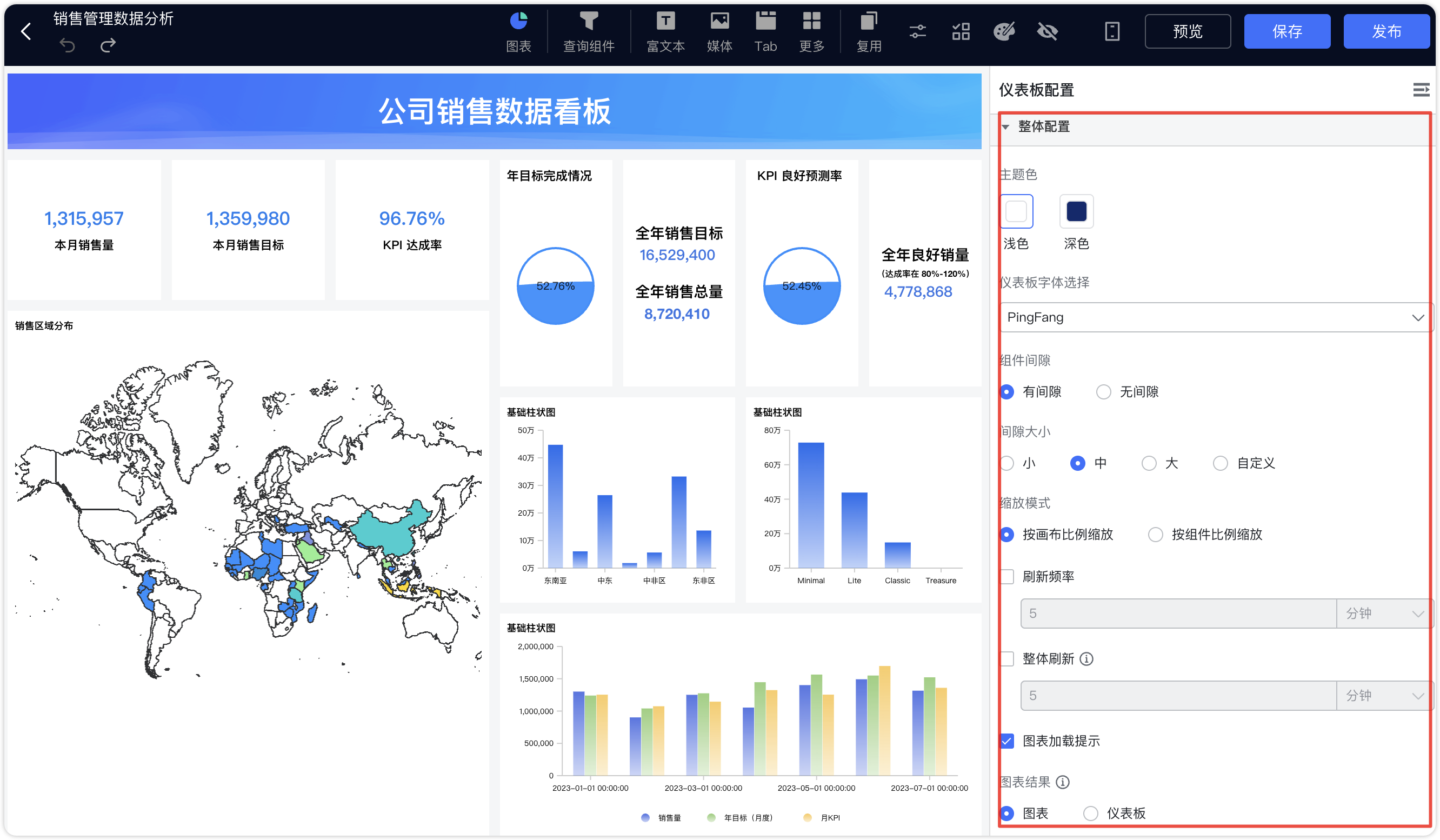This screenshot has width=1440, height=840.
Task: Add a 查询组件 filter component
Action: (x=589, y=32)
